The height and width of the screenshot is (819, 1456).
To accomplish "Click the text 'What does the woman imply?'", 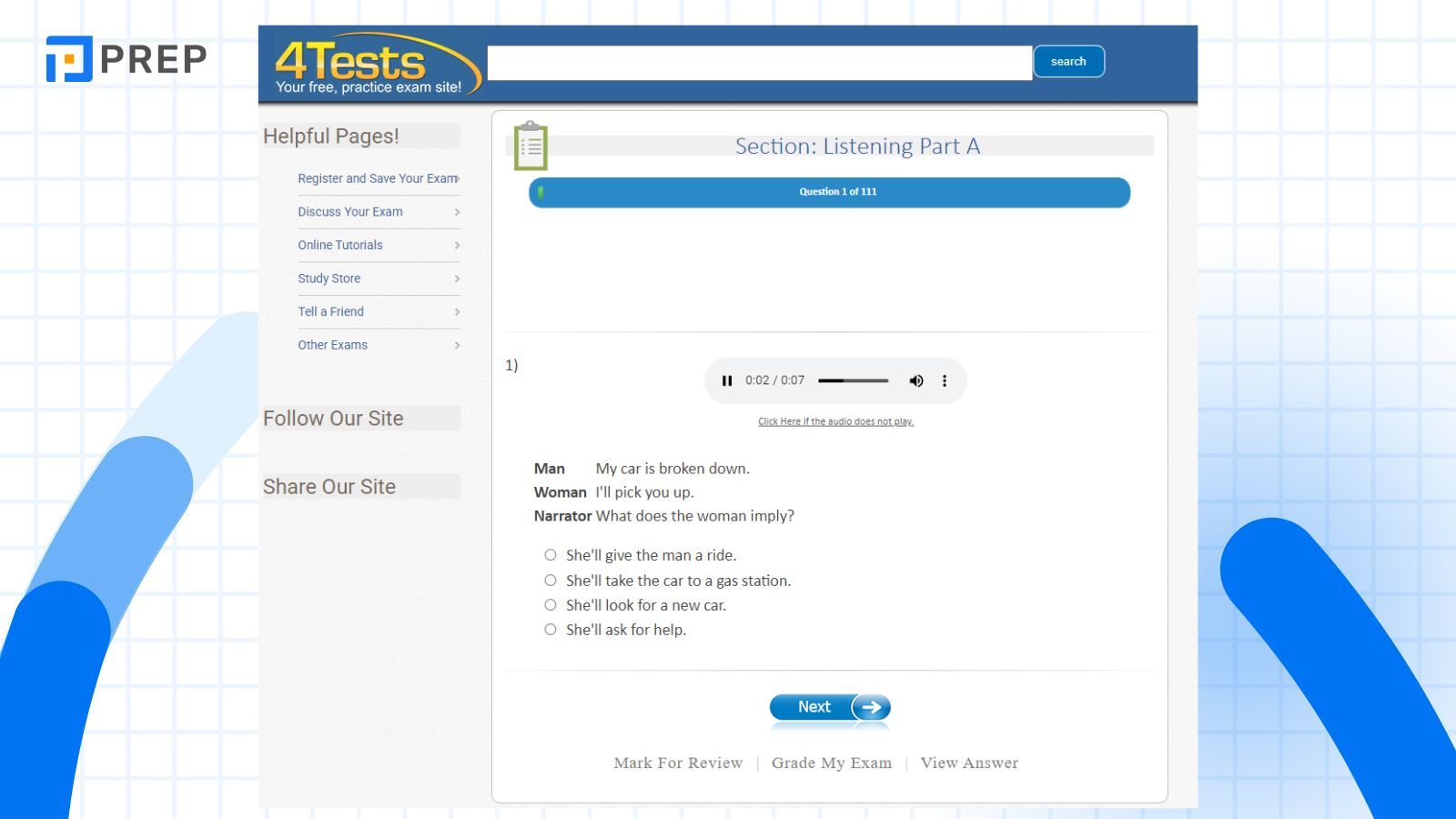I will click(695, 516).
